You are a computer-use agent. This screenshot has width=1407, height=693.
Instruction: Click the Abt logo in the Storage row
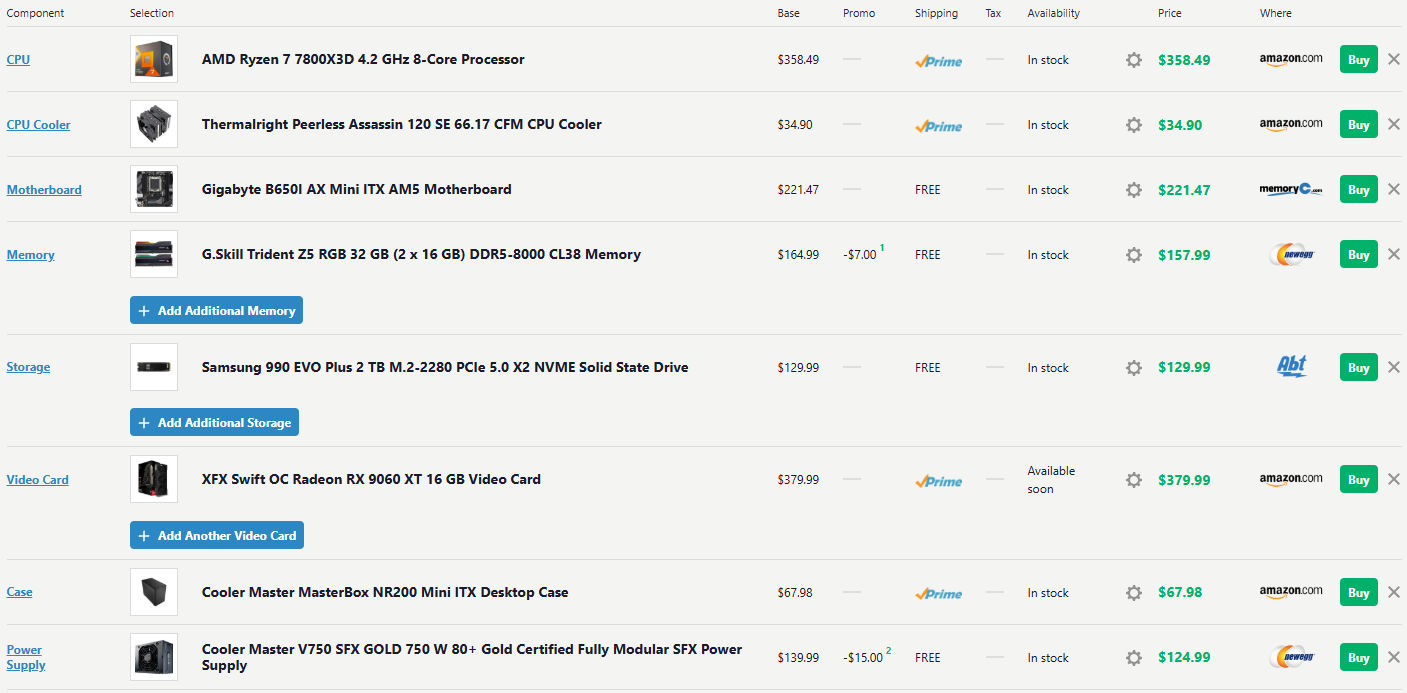coord(1292,366)
